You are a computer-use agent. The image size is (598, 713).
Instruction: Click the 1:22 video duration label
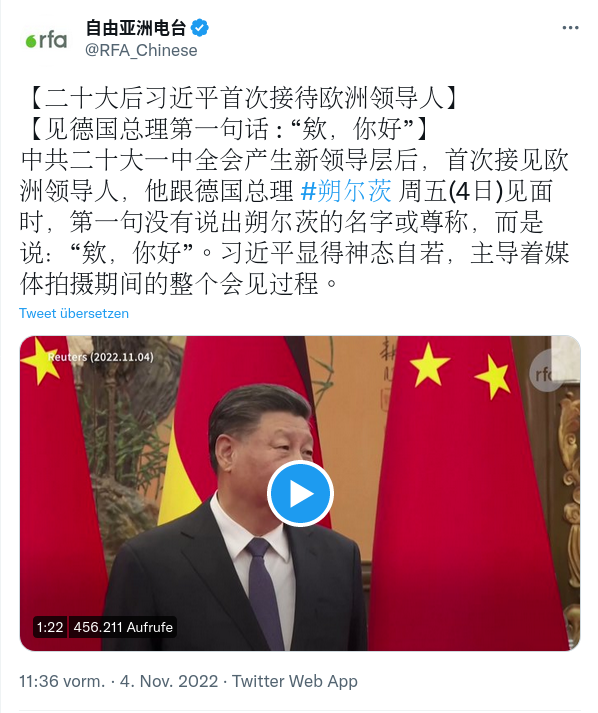50,627
